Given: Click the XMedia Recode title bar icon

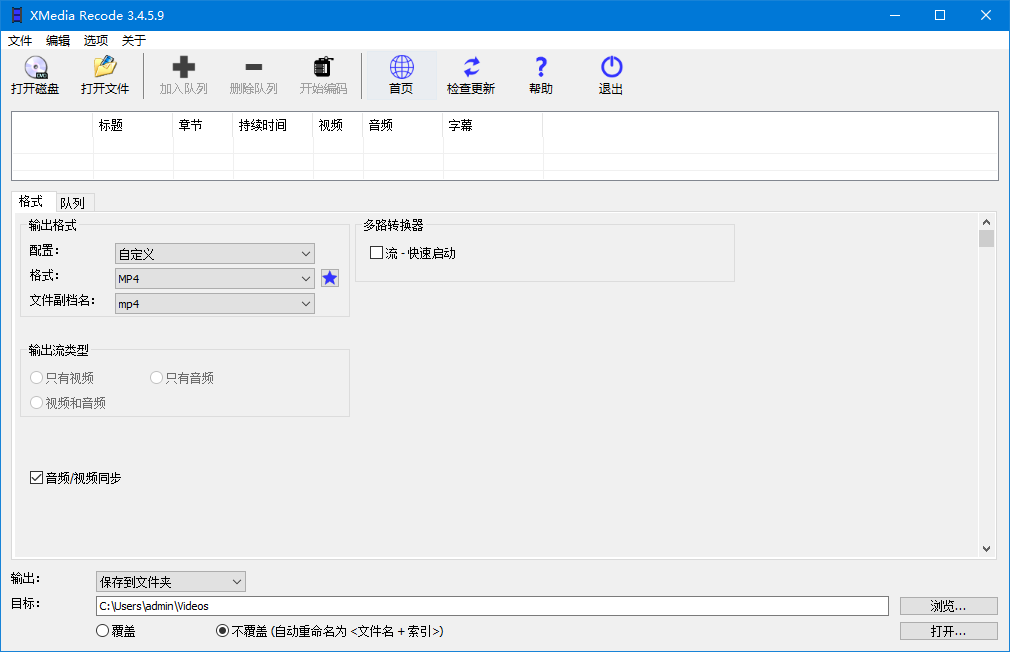Looking at the screenshot, I should 17,15.
